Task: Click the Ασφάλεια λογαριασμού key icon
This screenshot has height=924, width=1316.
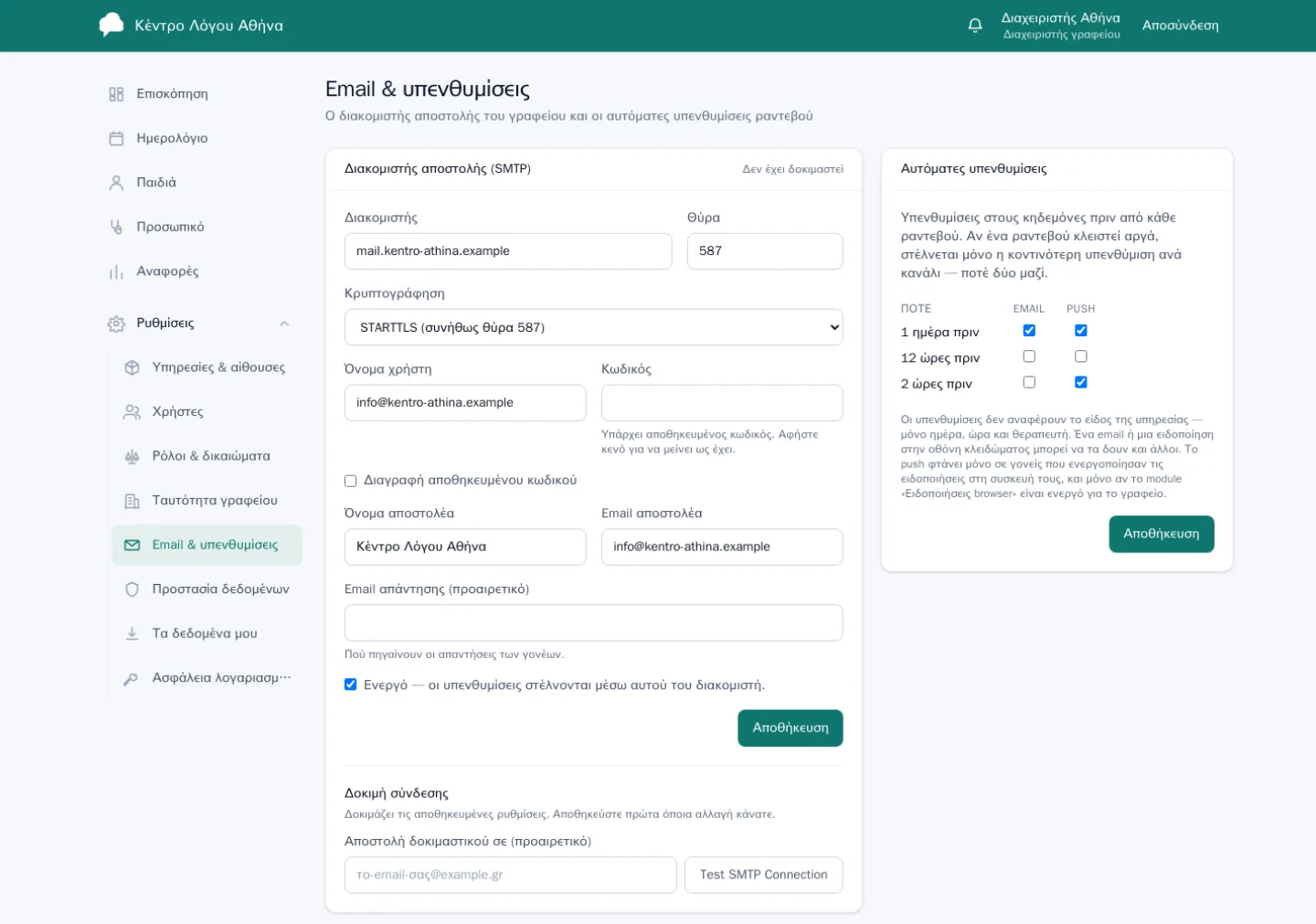Action: (x=132, y=678)
